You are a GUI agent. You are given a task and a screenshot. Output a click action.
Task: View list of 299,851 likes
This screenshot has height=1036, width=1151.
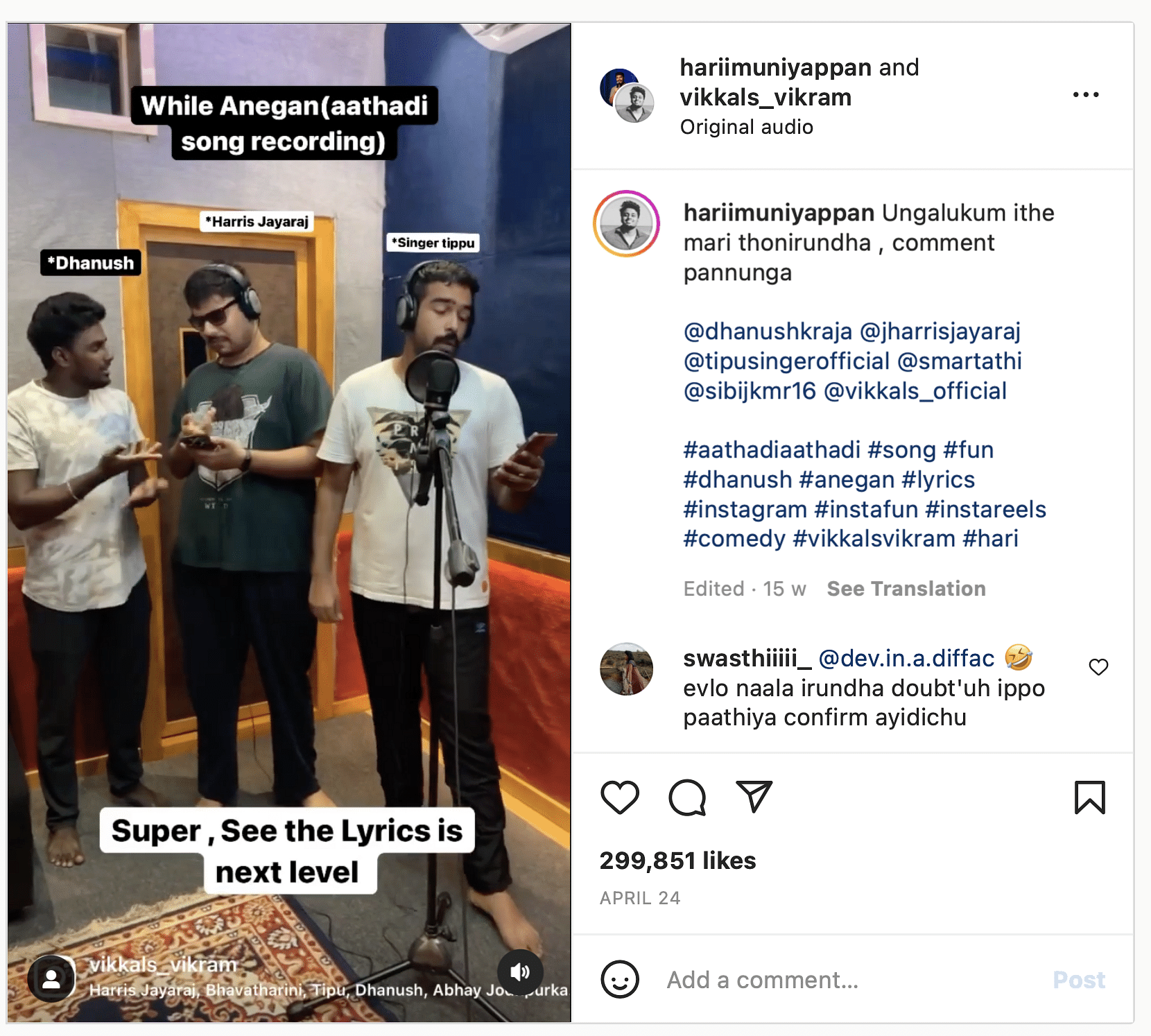point(677,861)
